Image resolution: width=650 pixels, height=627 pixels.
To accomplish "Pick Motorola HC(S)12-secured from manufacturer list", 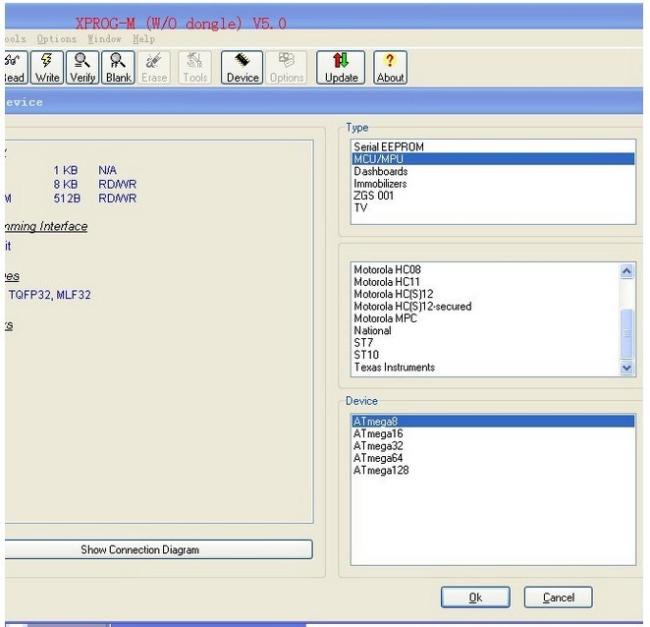I will coord(413,306).
